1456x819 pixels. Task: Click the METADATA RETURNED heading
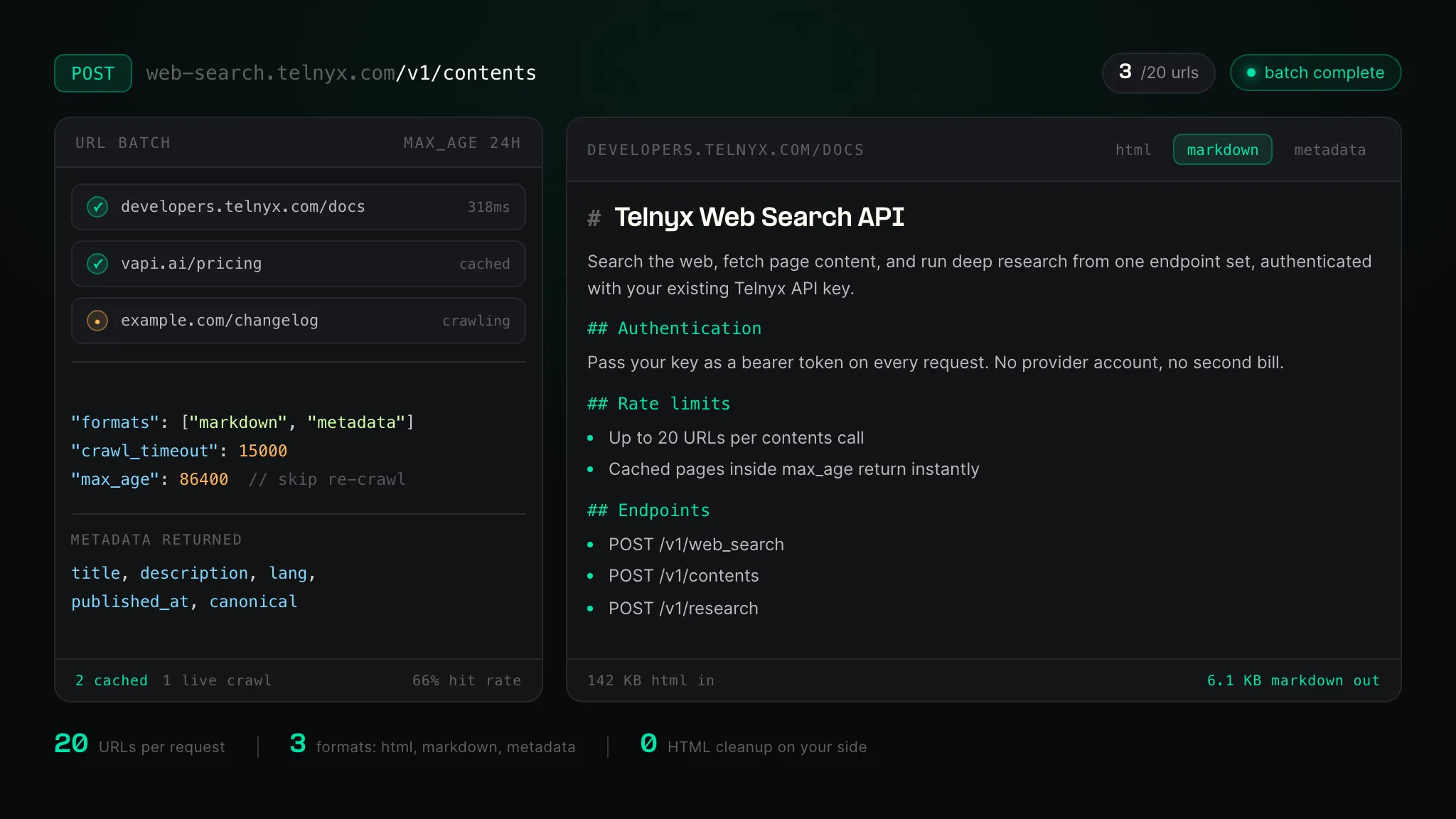click(x=156, y=540)
